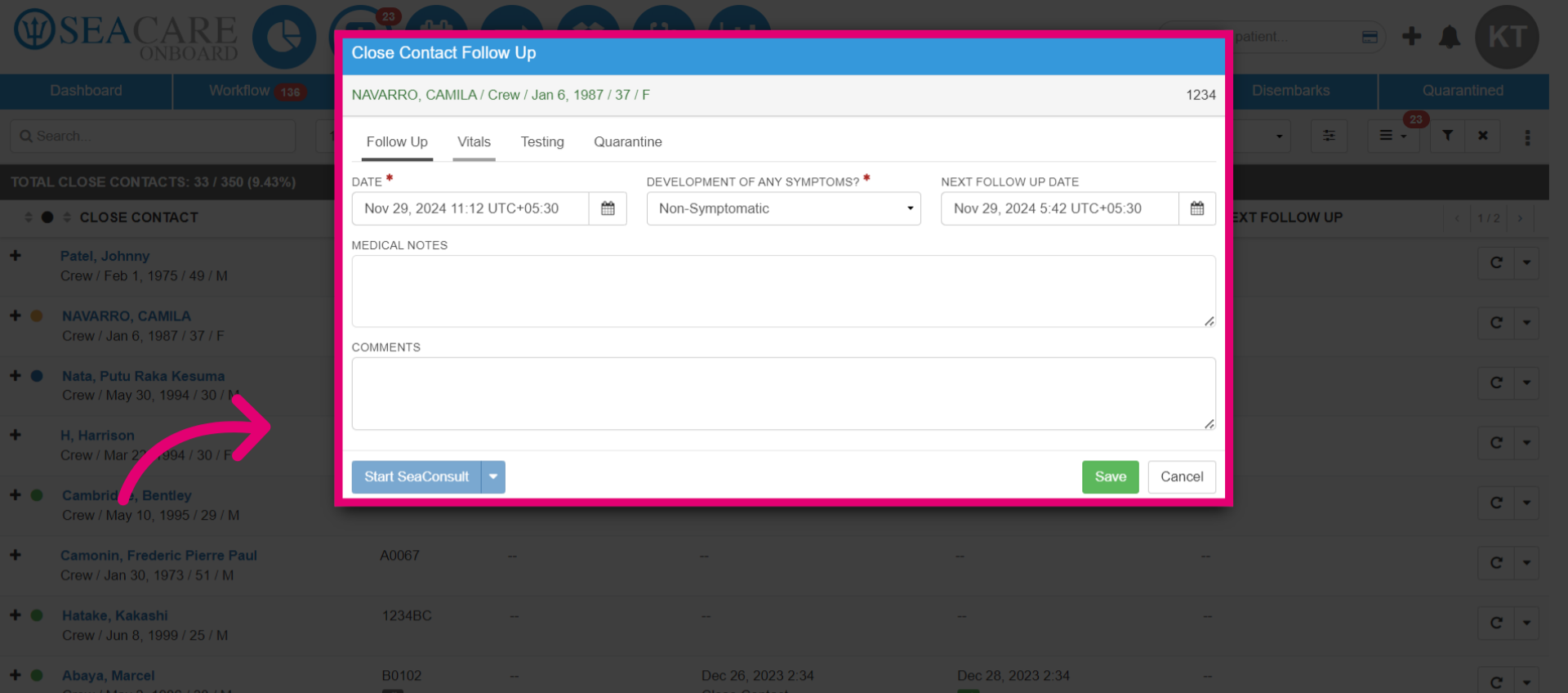The height and width of the screenshot is (693, 1568).
Task: Cancel the follow up dialog
Action: (1182, 476)
